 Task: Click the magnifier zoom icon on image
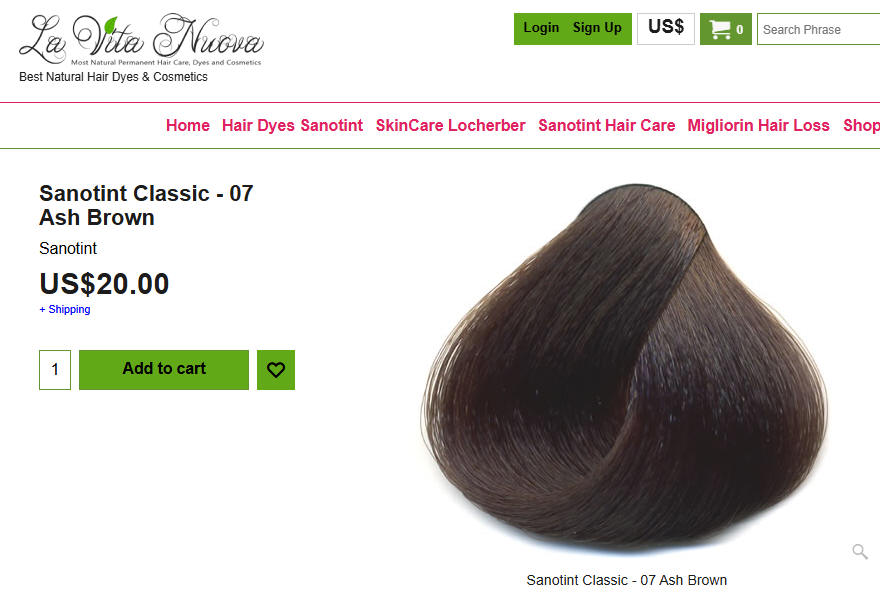pos(859,551)
